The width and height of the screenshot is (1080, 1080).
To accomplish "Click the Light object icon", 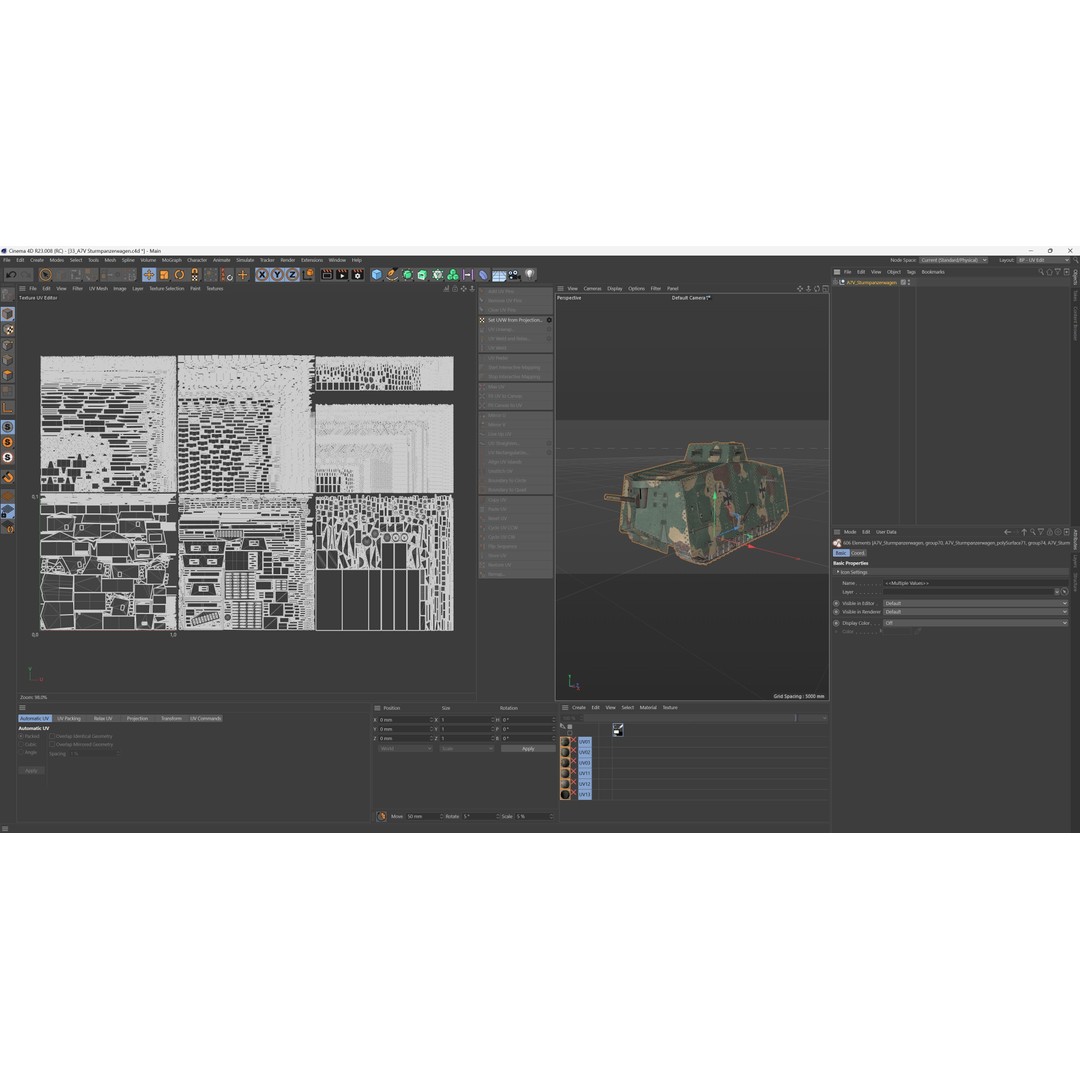I will pos(529,275).
